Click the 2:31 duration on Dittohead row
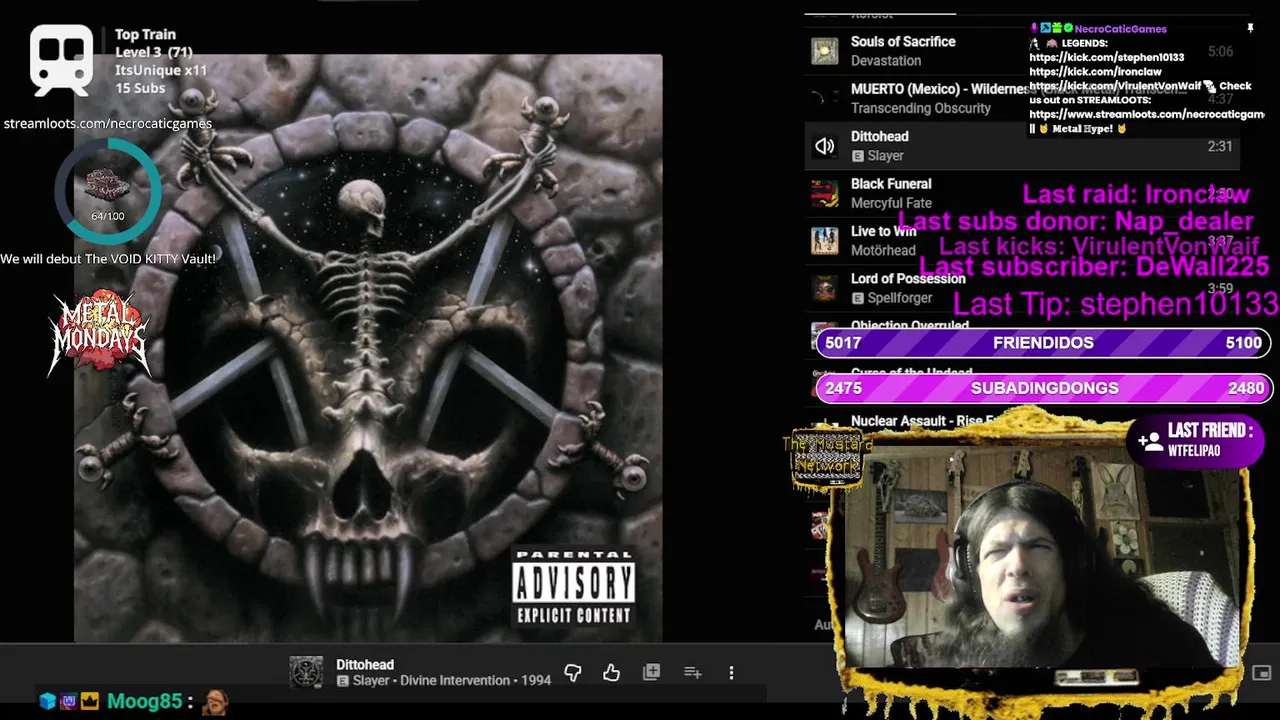Screen dimensions: 1280x720 coord(1220,146)
